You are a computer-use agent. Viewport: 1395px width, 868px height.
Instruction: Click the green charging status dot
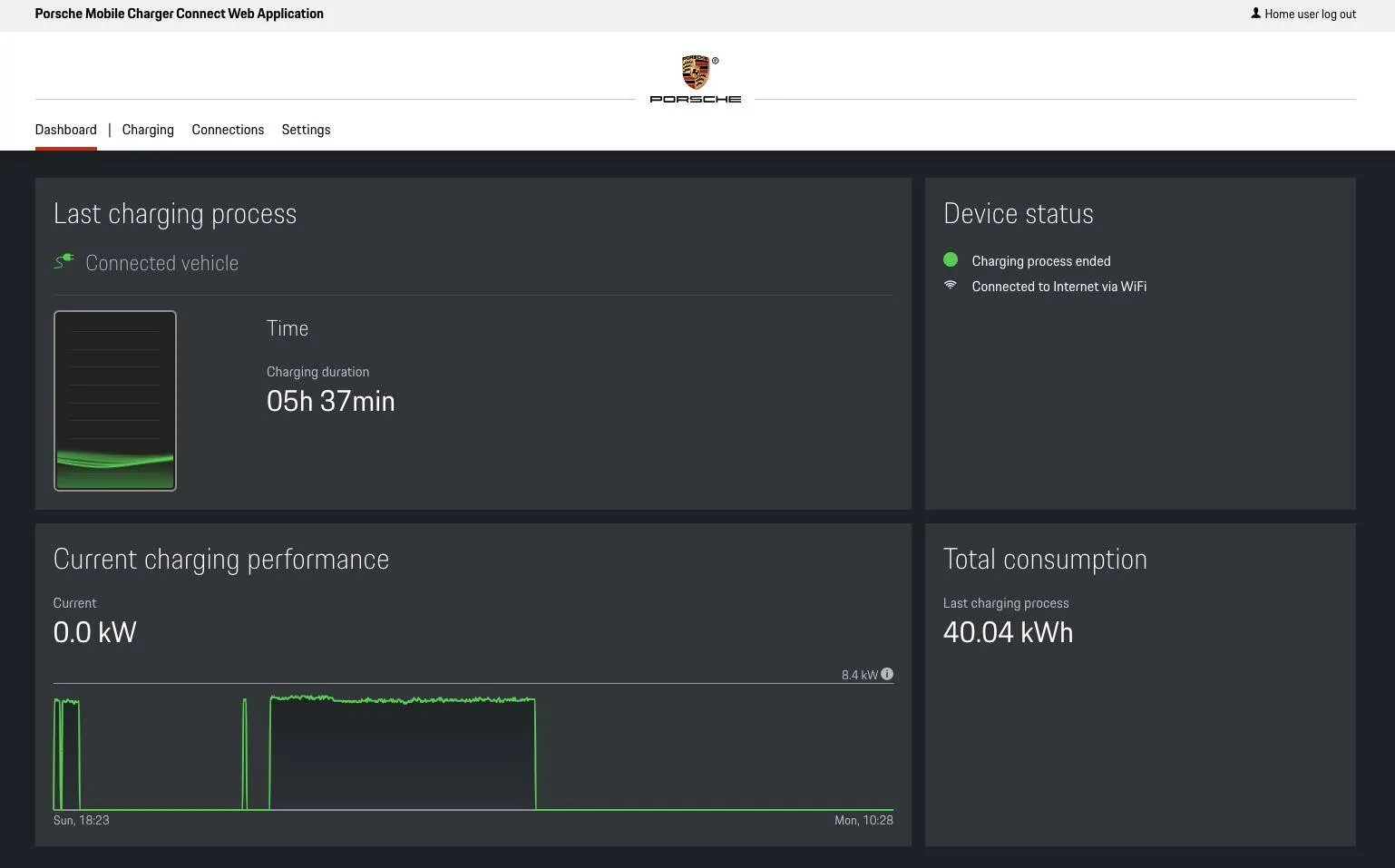pyautogui.click(x=951, y=260)
